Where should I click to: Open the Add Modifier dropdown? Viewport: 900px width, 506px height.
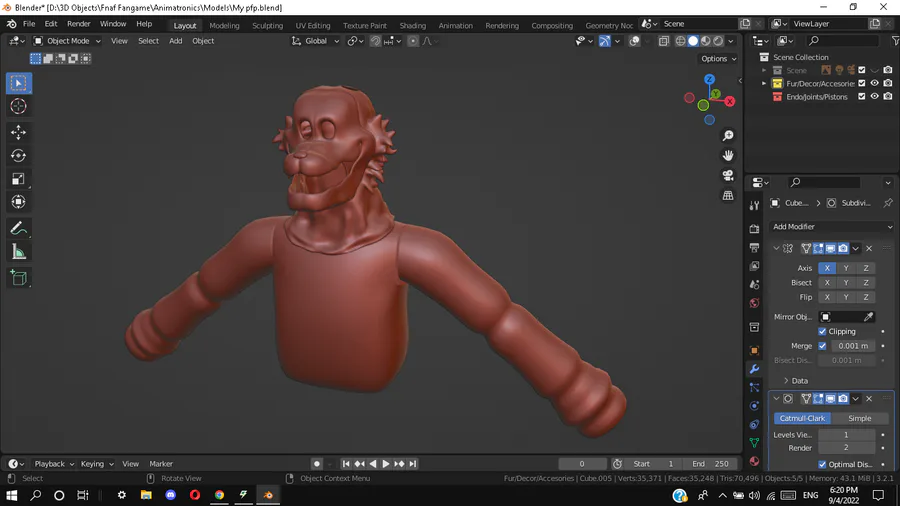click(831, 227)
